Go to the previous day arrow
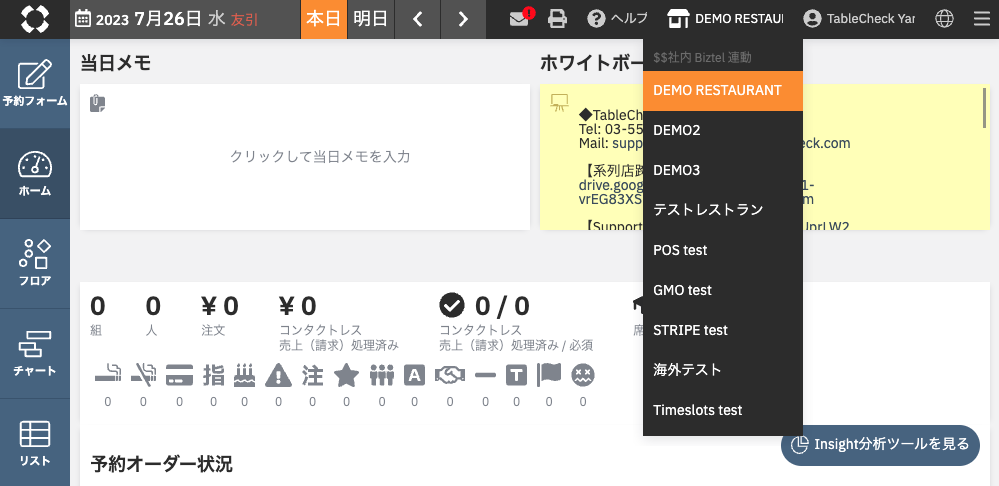Image resolution: width=999 pixels, height=486 pixels. (417, 19)
